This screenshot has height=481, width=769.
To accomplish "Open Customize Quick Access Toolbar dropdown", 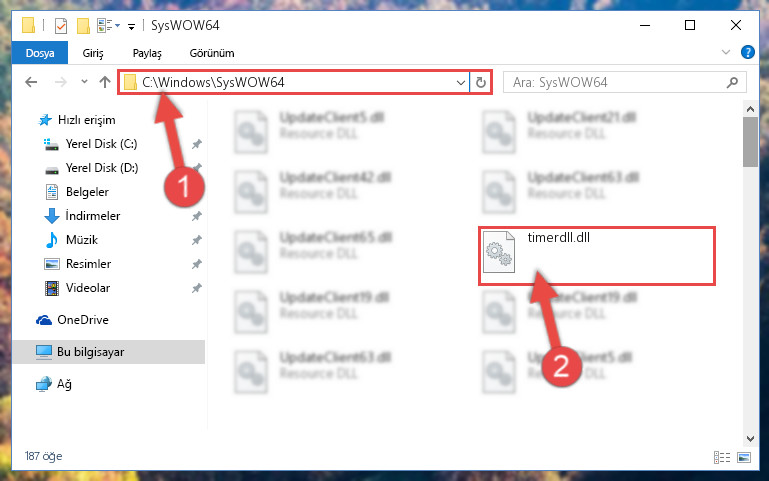I will click(x=131, y=26).
